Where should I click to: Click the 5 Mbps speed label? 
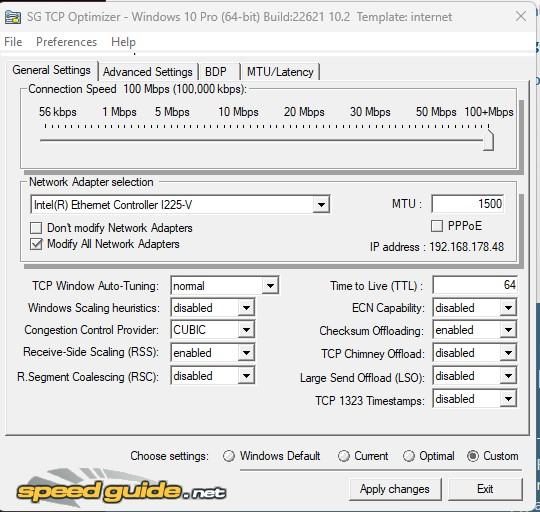pyautogui.click(x=172, y=112)
